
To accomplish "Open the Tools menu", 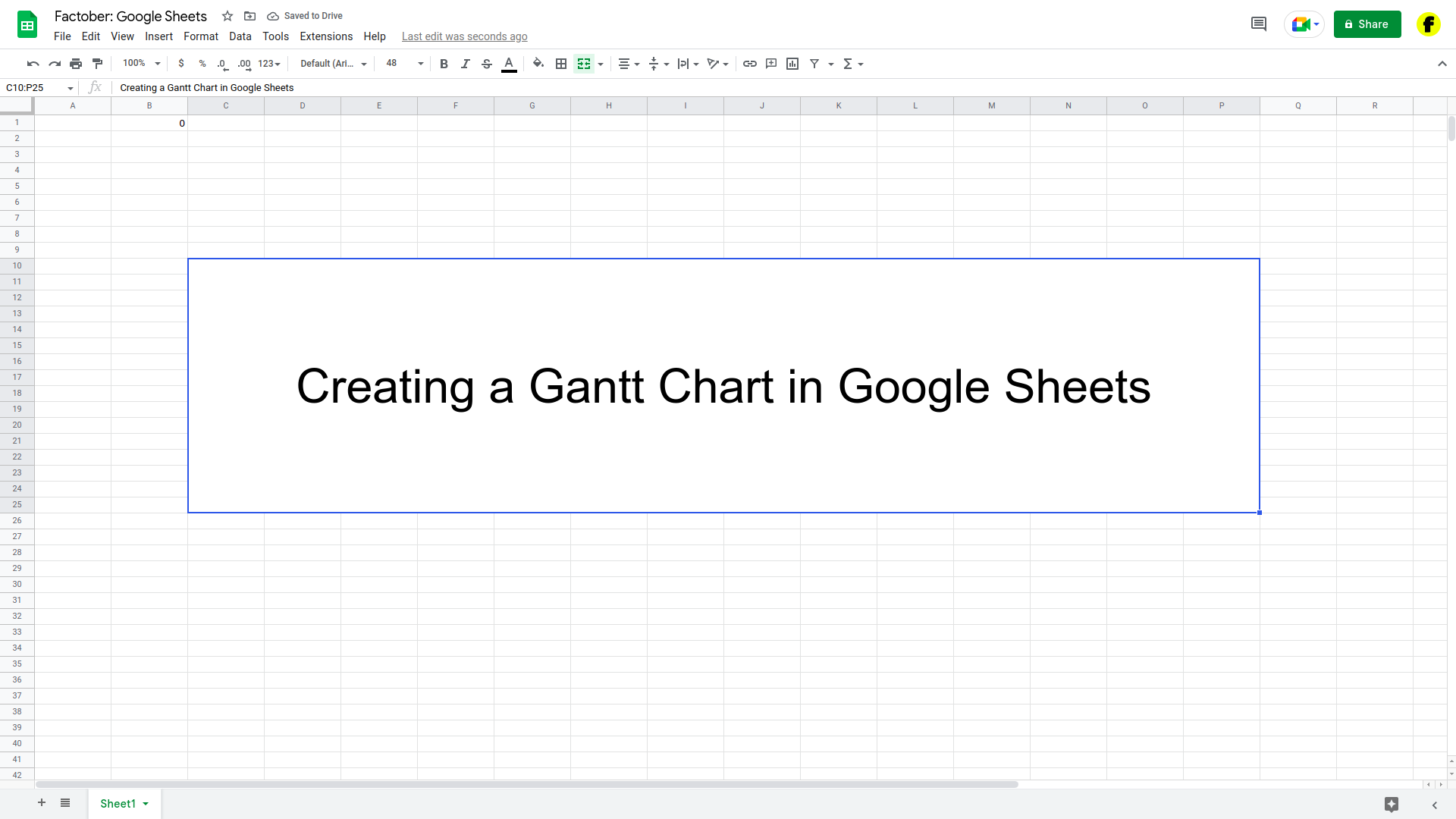I will [275, 36].
